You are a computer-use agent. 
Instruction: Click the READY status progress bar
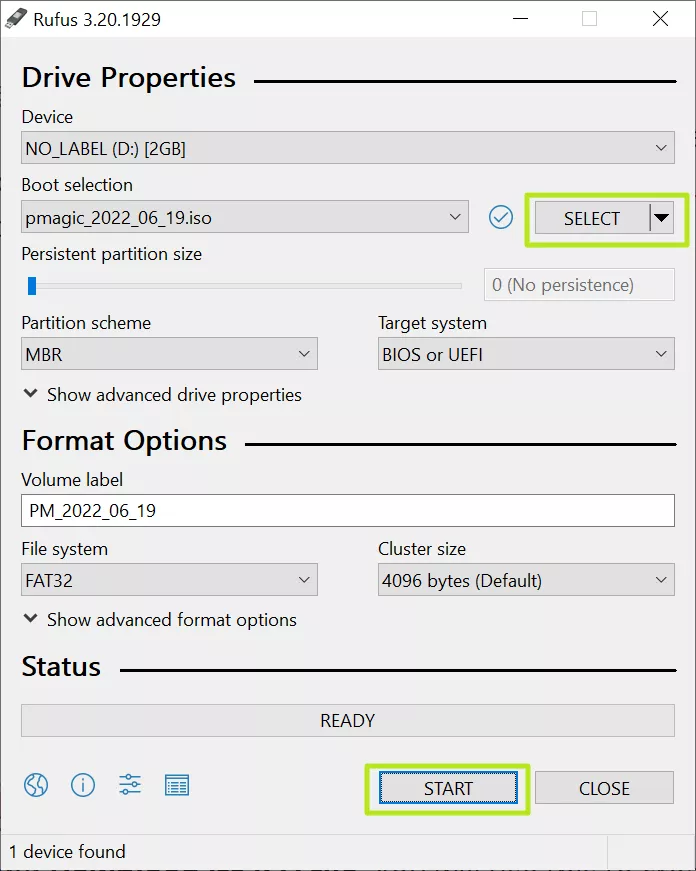tap(348, 720)
